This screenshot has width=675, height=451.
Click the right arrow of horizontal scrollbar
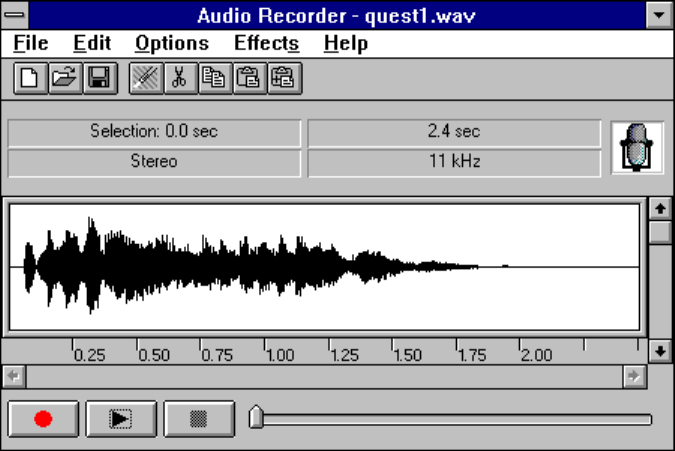click(x=634, y=377)
